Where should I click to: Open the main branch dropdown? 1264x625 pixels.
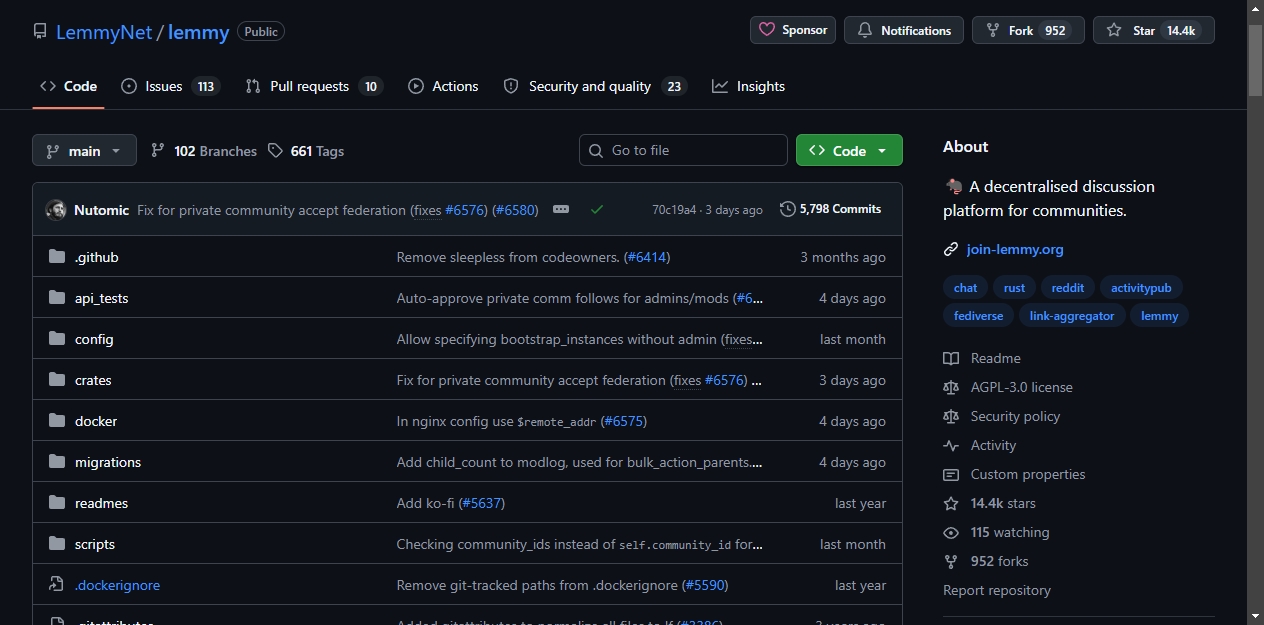pyautogui.click(x=84, y=150)
